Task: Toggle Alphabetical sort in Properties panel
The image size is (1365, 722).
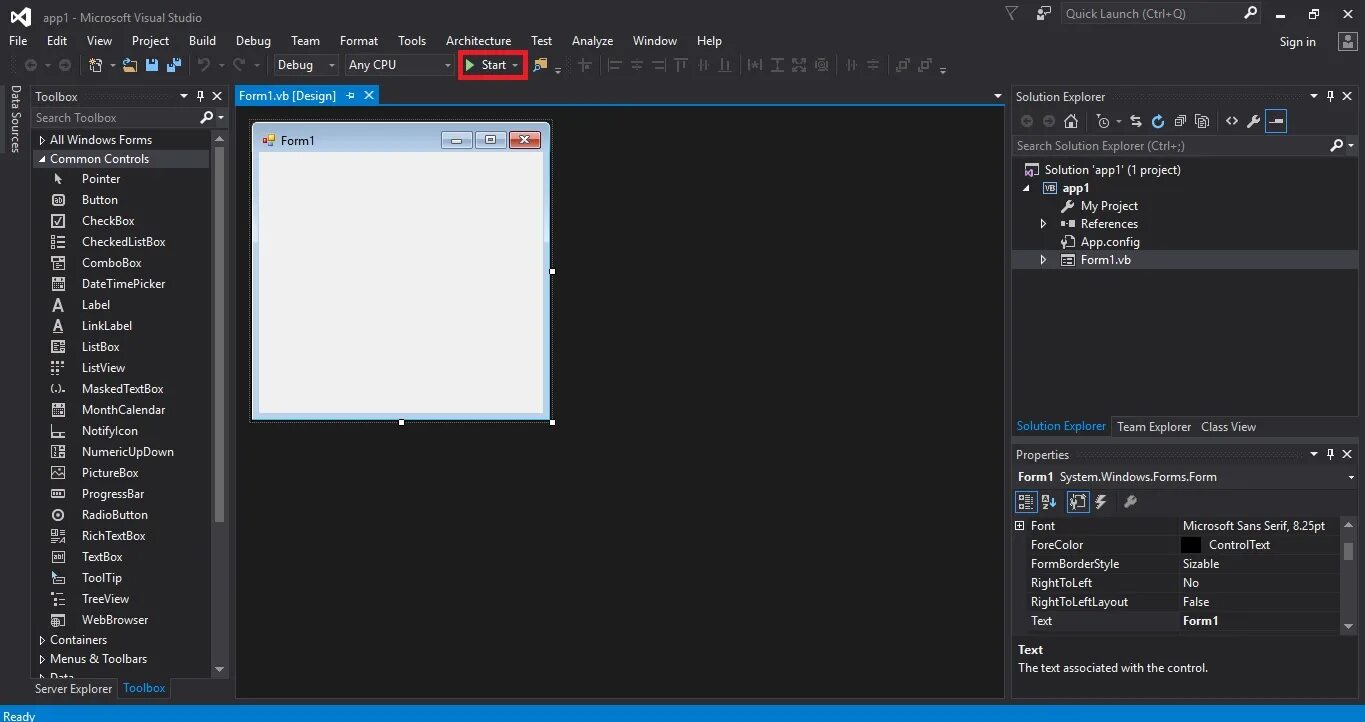Action: 1049,502
